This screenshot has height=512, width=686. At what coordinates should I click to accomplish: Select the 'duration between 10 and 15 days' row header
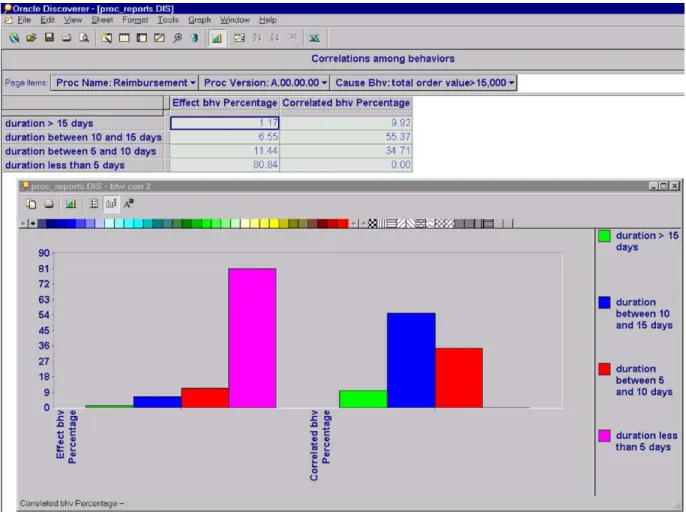click(x=83, y=137)
